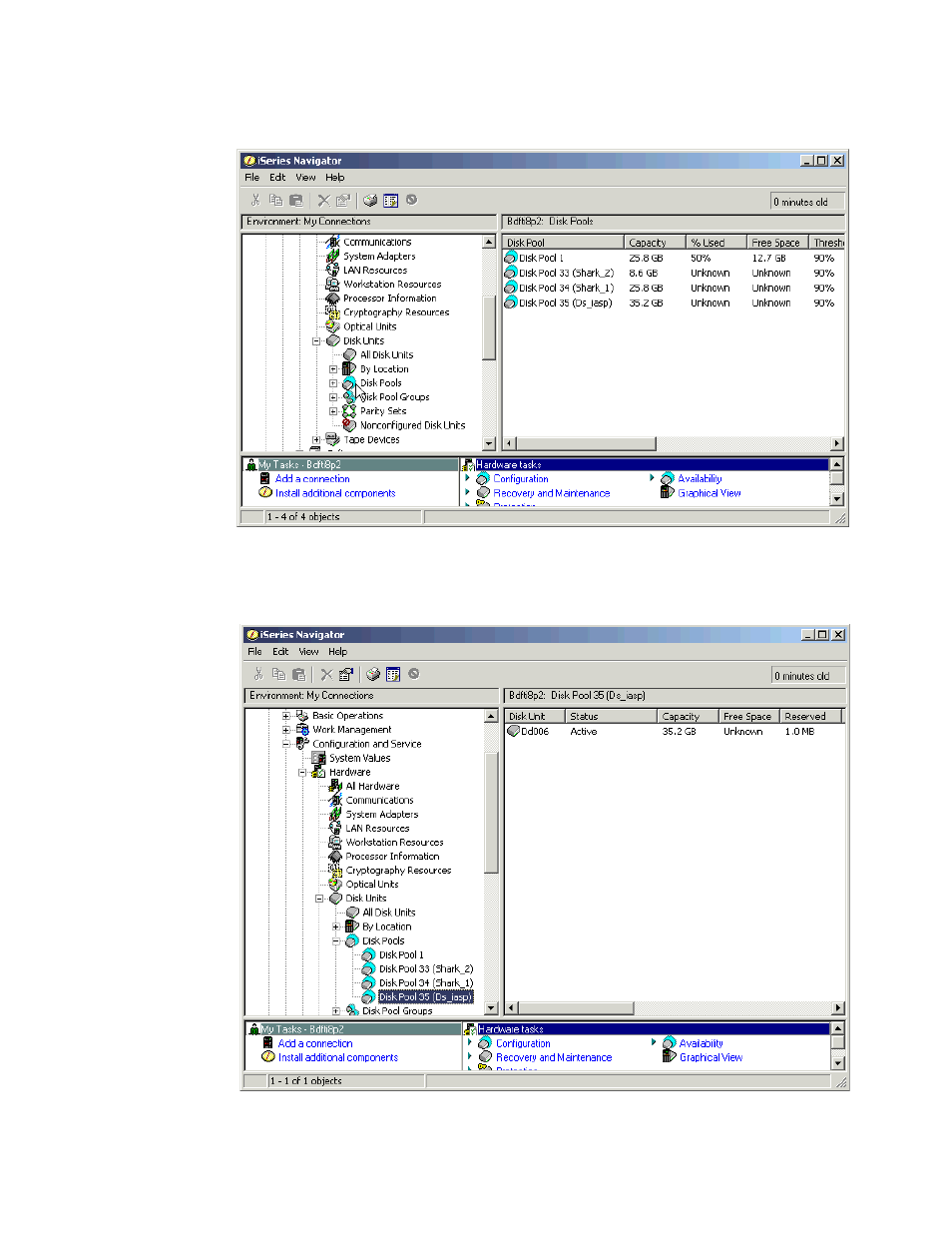Select Disk Pool 33 (Shark_2) row in the Disk Pools list

(672, 273)
